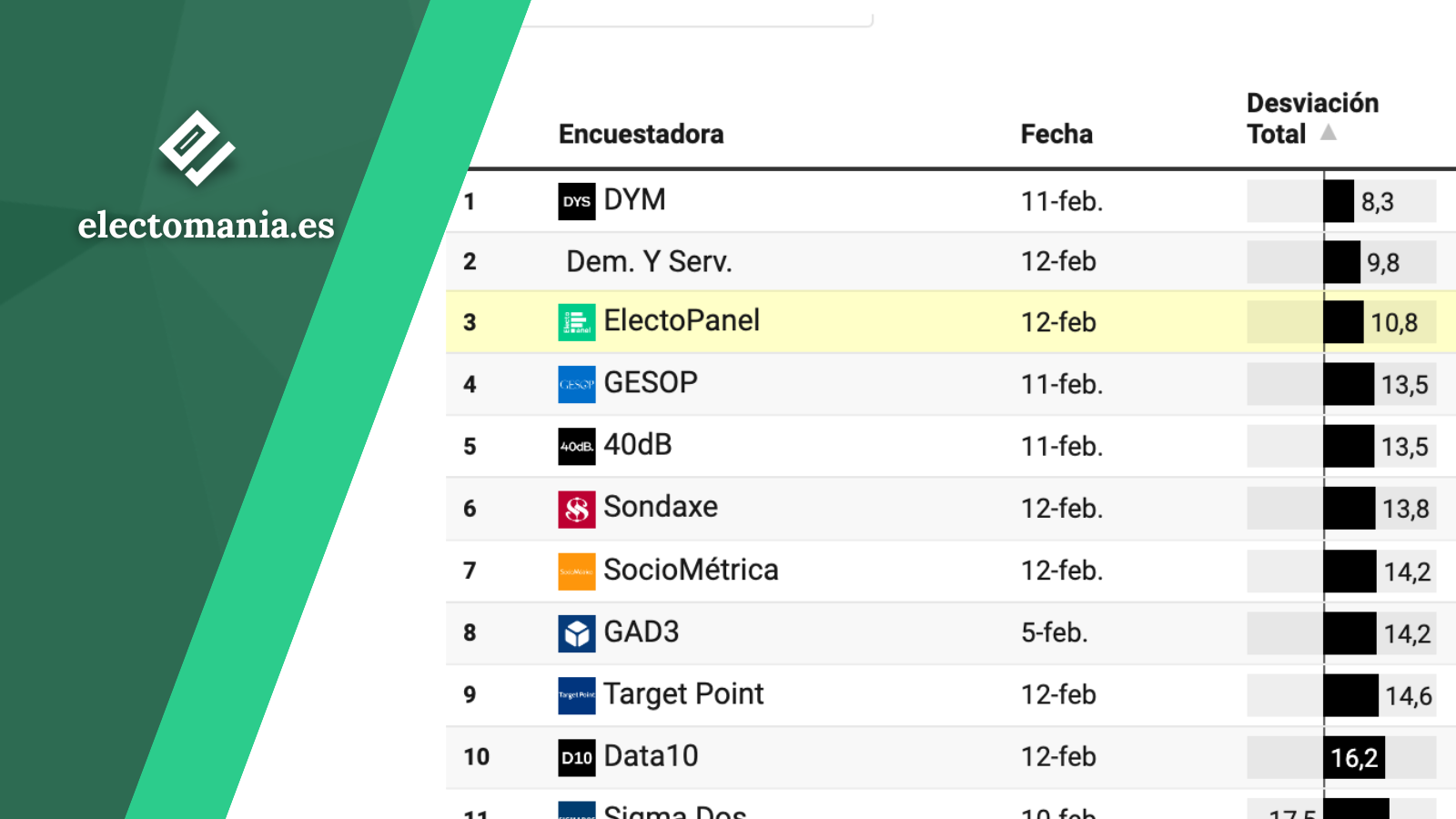The height and width of the screenshot is (819, 1456).
Task: Select the Dem. Y Serv. row name
Action: pyautogui.click(x=649, y=261)
